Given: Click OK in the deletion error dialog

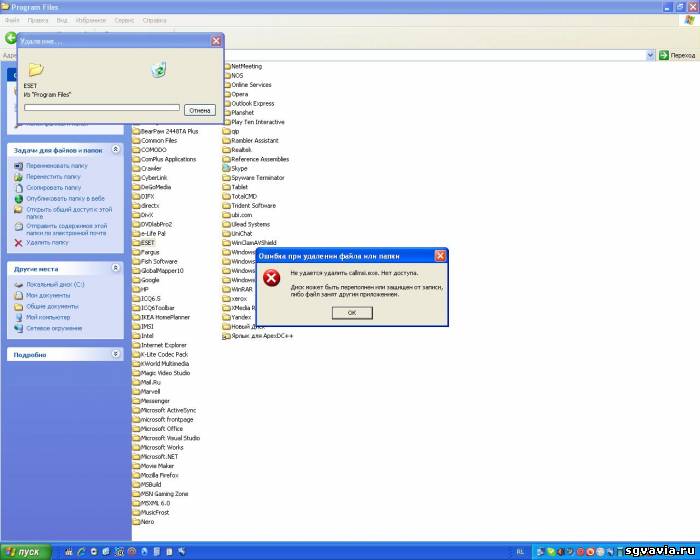Looking at the screenshot, I should 352,313.
